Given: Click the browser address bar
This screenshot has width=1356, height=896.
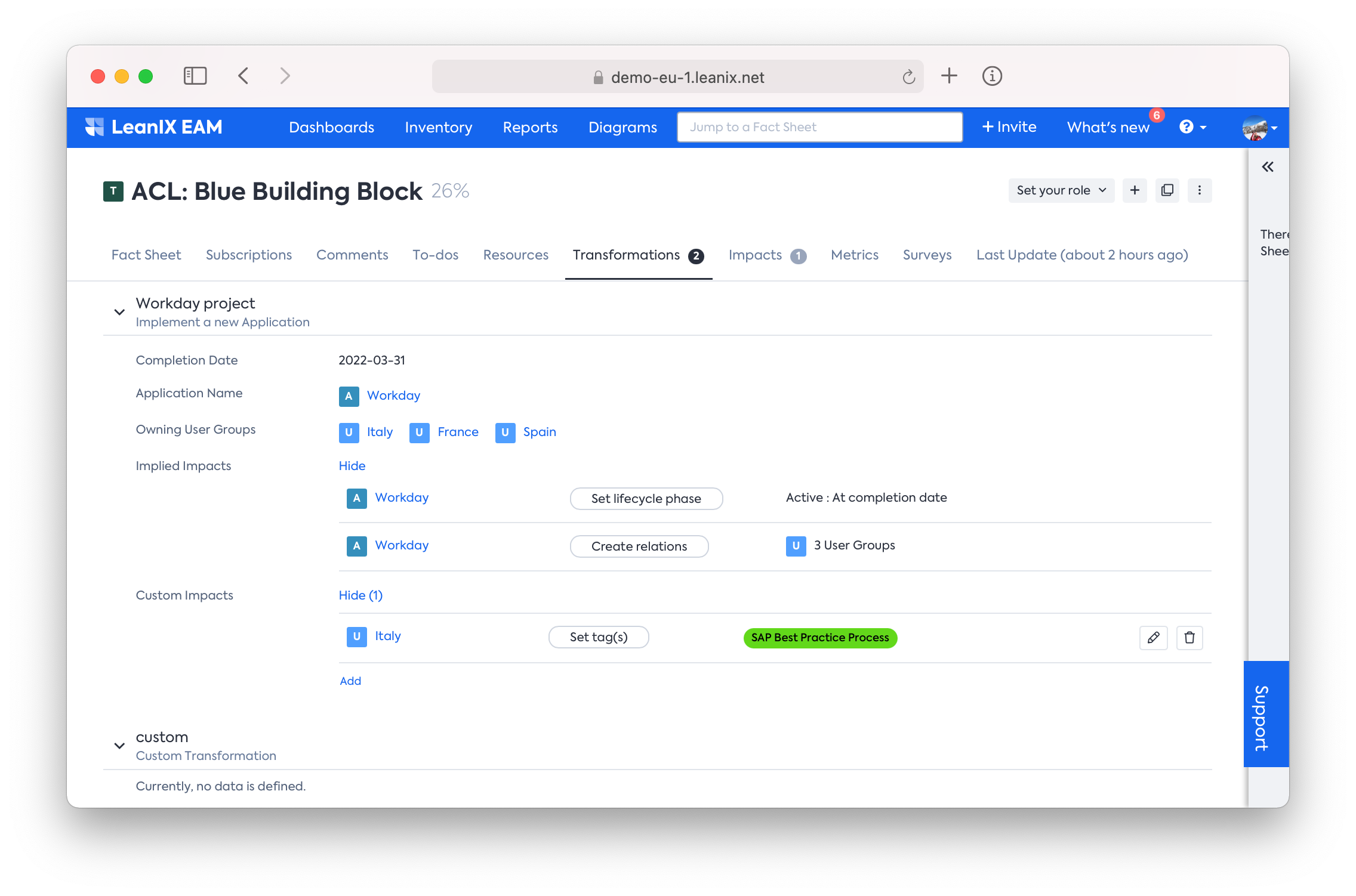Looking at the screenshot, I should pyautogui.click(x=677, y=76).
